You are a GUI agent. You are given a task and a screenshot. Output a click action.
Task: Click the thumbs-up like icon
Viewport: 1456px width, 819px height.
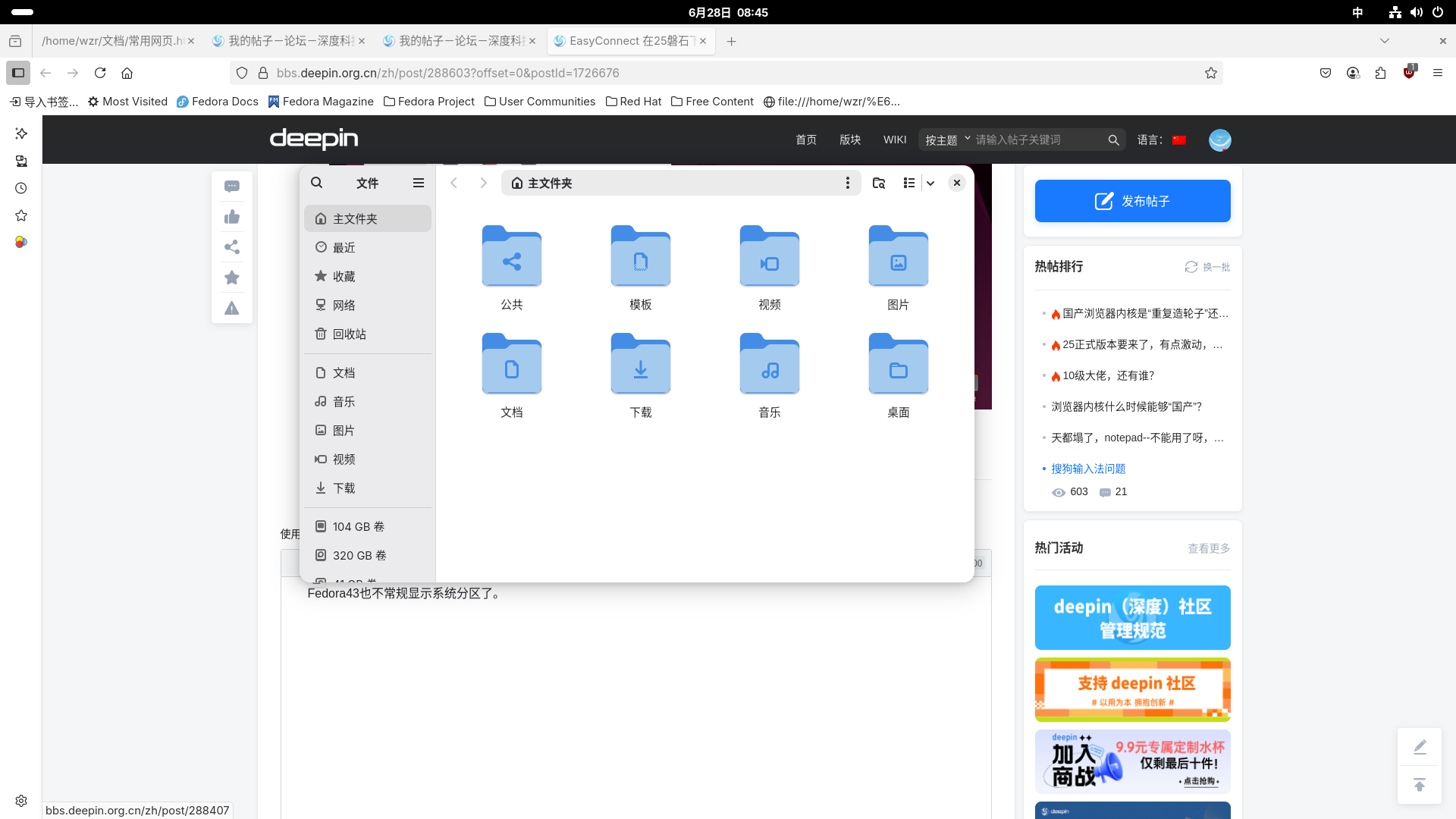click(232, 217)
